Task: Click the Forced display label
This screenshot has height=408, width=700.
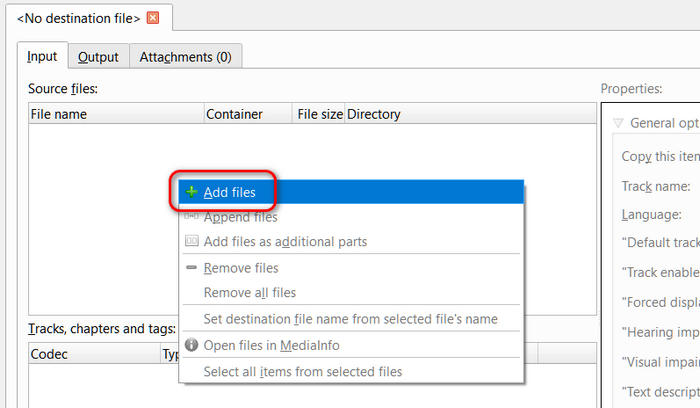Action: pyautogui.click(x=661, y=302)
